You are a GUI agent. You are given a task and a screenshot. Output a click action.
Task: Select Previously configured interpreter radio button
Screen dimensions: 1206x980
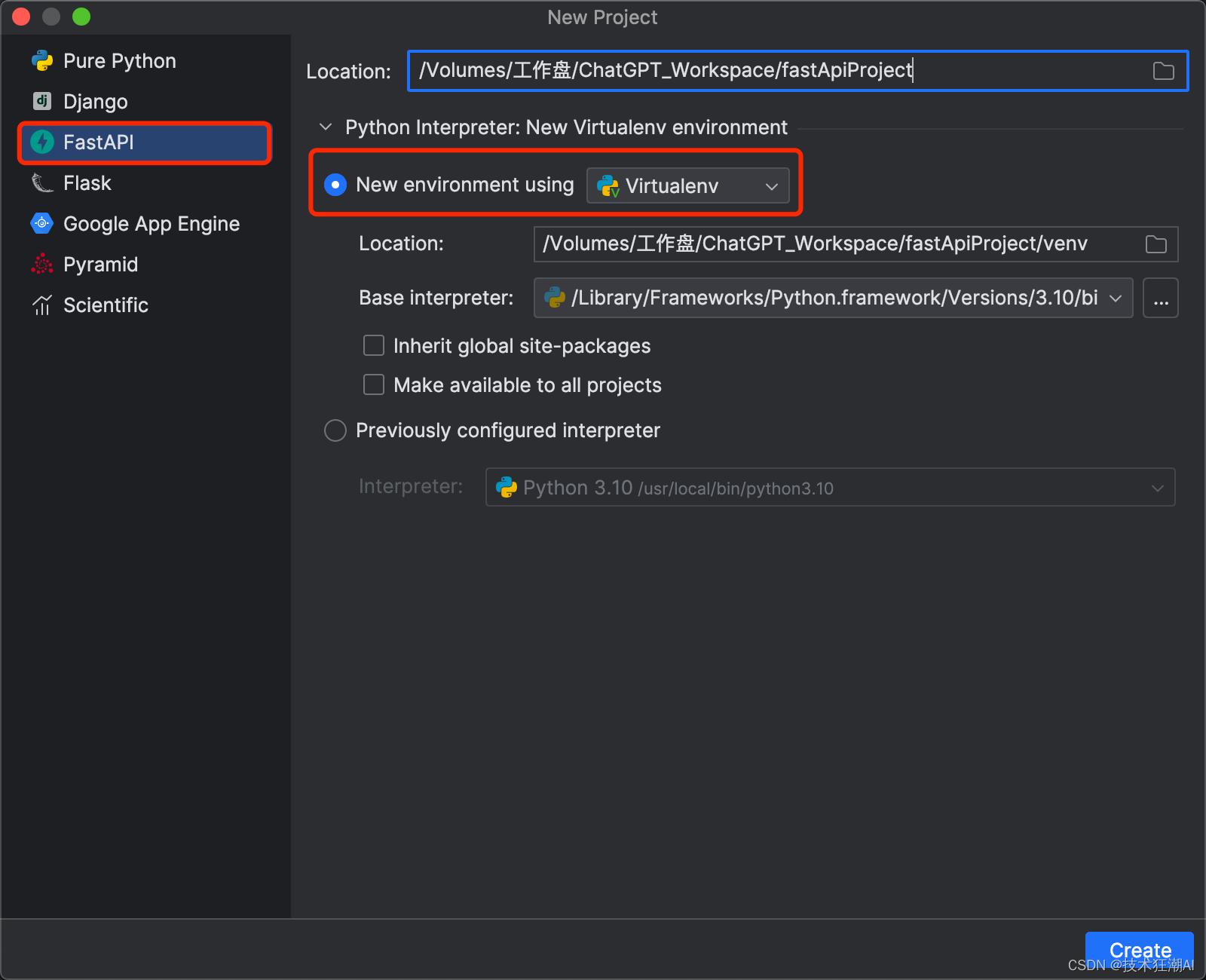tap(335, 430)
